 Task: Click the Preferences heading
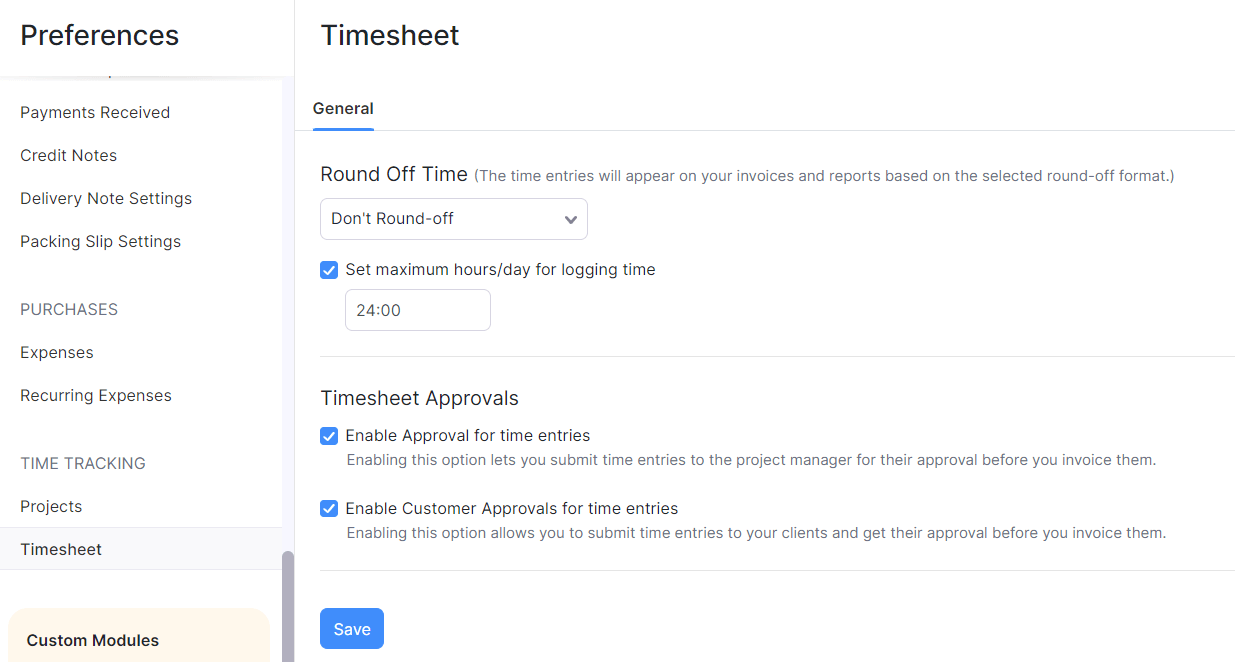coord(99,35)
